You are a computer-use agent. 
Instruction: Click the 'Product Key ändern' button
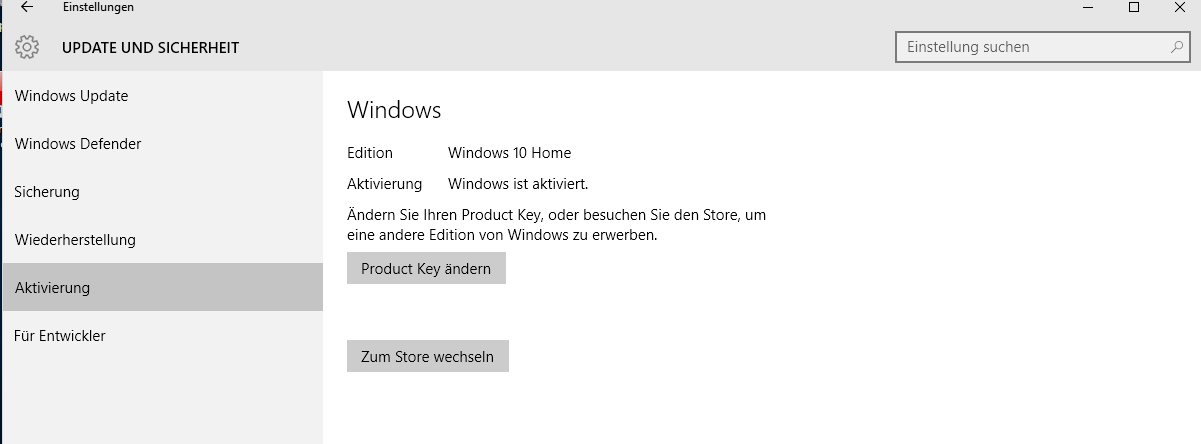click(x=426, y=268)
